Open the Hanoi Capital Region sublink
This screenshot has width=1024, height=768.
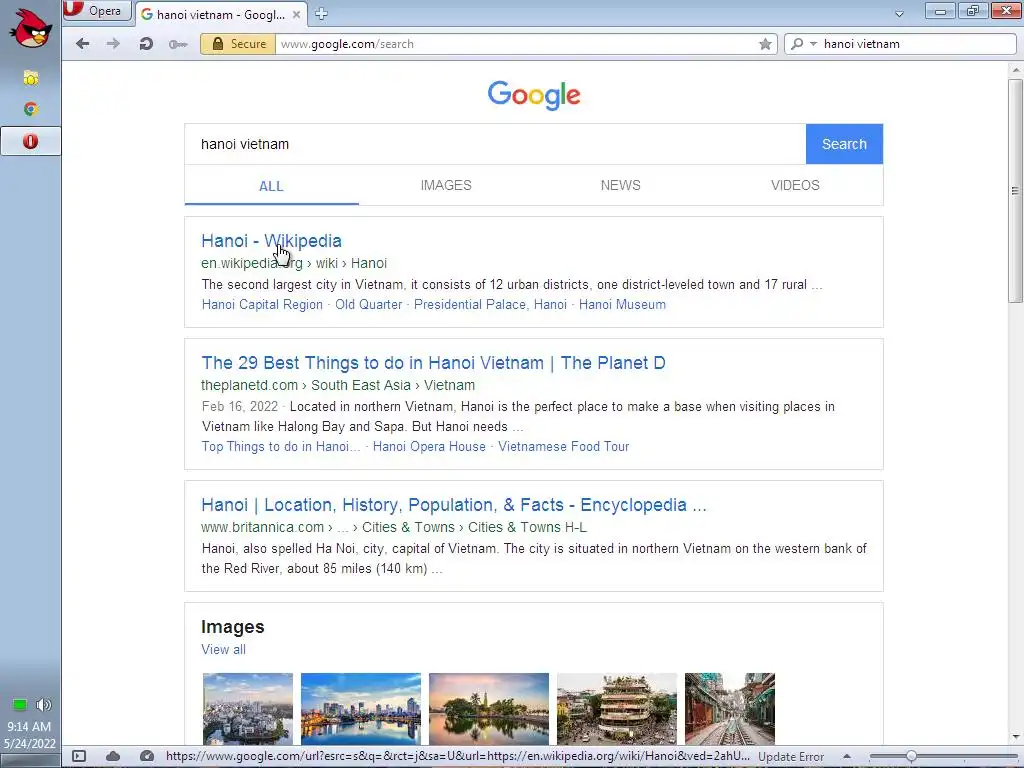262,304
